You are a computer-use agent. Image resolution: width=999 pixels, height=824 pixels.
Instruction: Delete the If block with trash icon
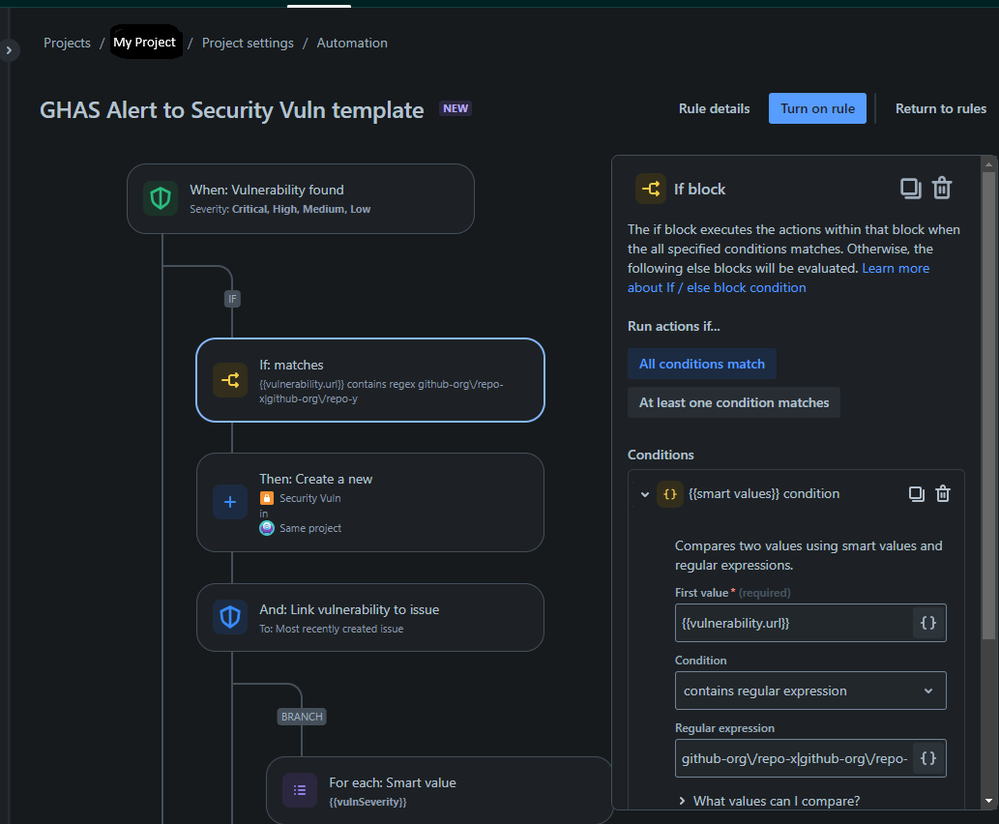[x=941, y=188]
